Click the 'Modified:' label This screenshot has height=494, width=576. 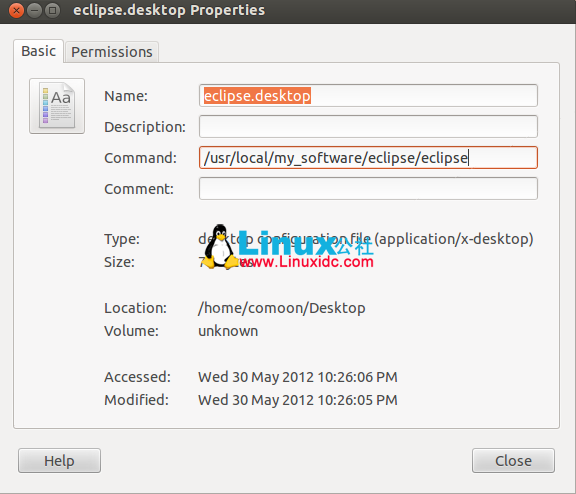pos(136,400)
